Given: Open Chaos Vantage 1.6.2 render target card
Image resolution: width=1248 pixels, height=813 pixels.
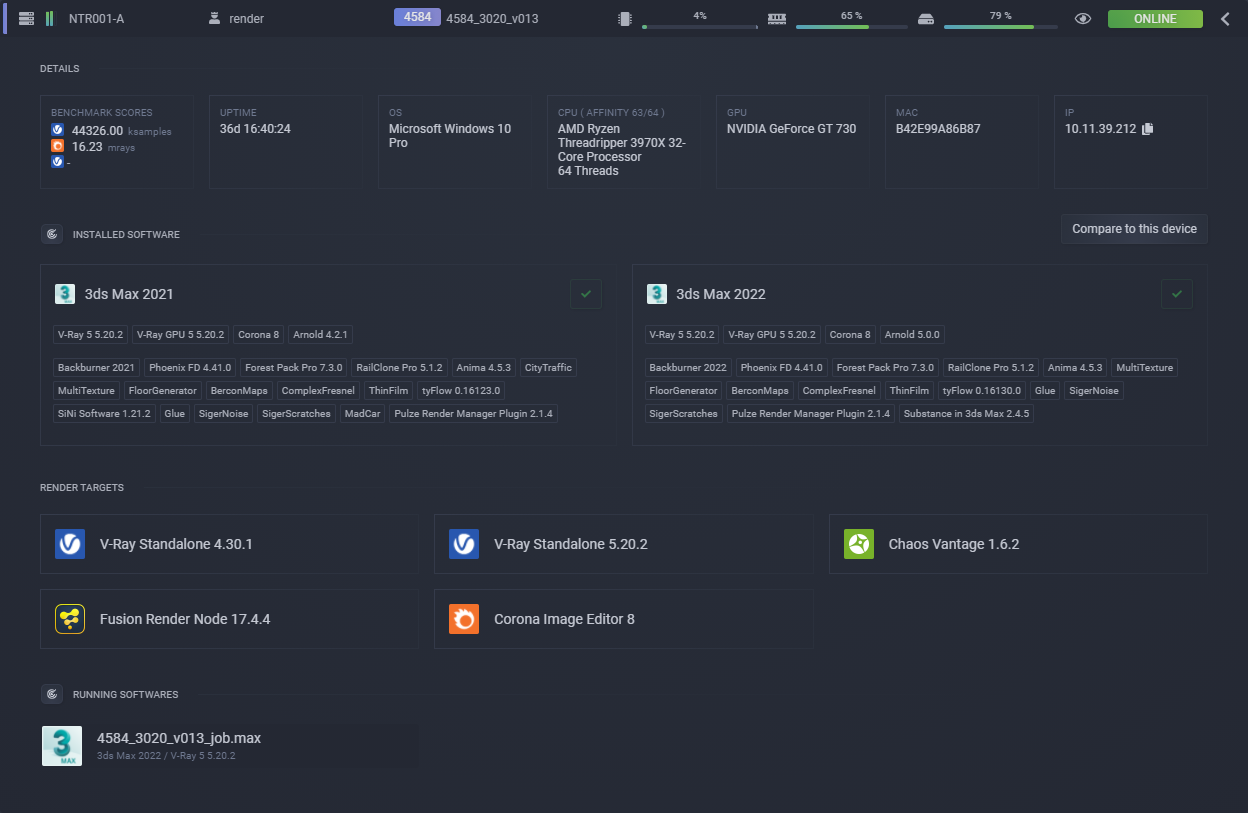Looking at the screenshot, I should tap(1018, 544).
